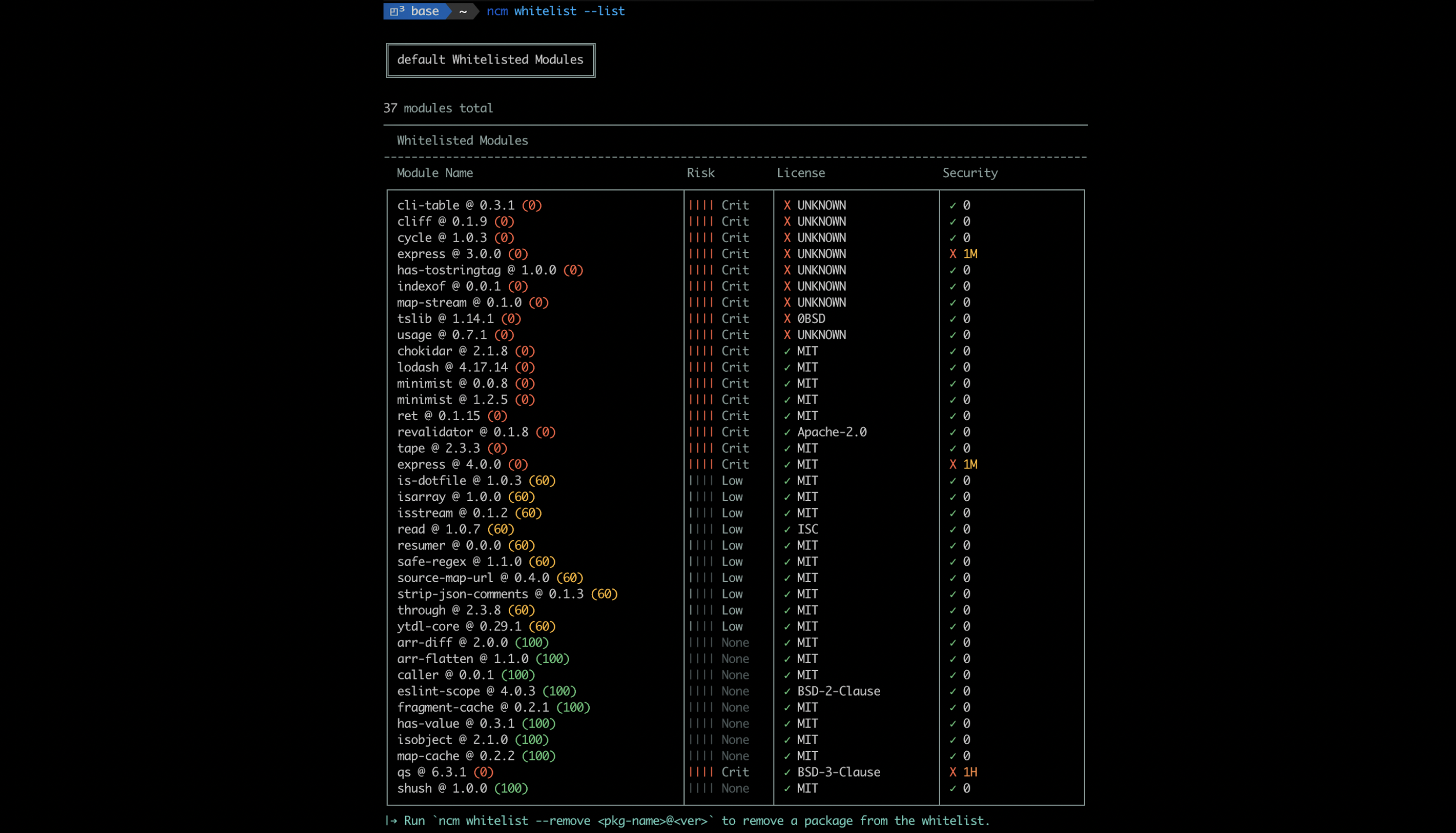Click the 'fragment-cache @ 0.2.1' module name

click(473, 707)
